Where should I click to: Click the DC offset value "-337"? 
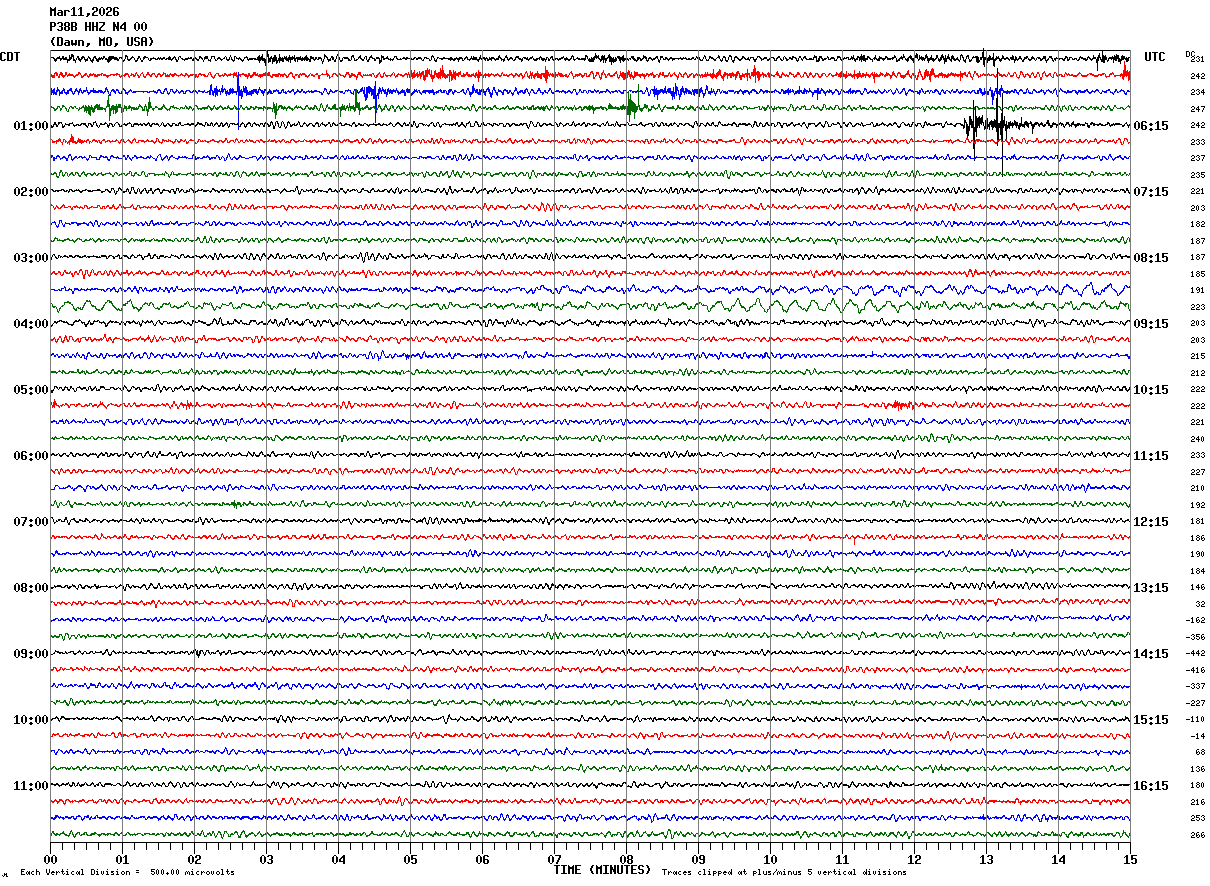point(1196,687)
